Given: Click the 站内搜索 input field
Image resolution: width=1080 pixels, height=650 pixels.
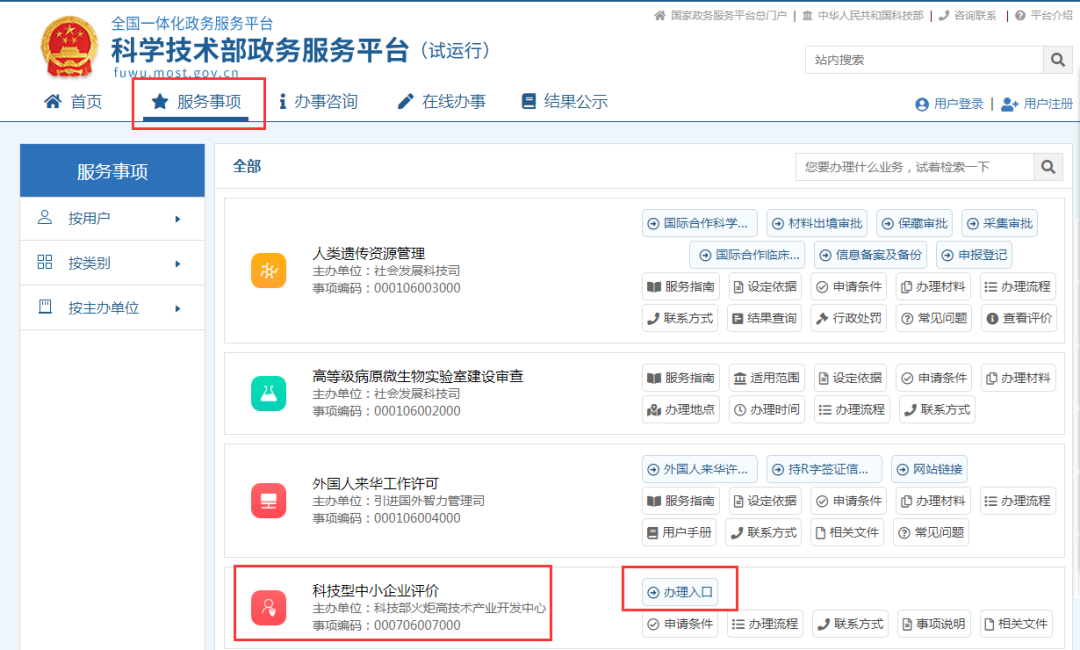Looking at the screenshot, I should pyautogui.click(x=924, y=60).
